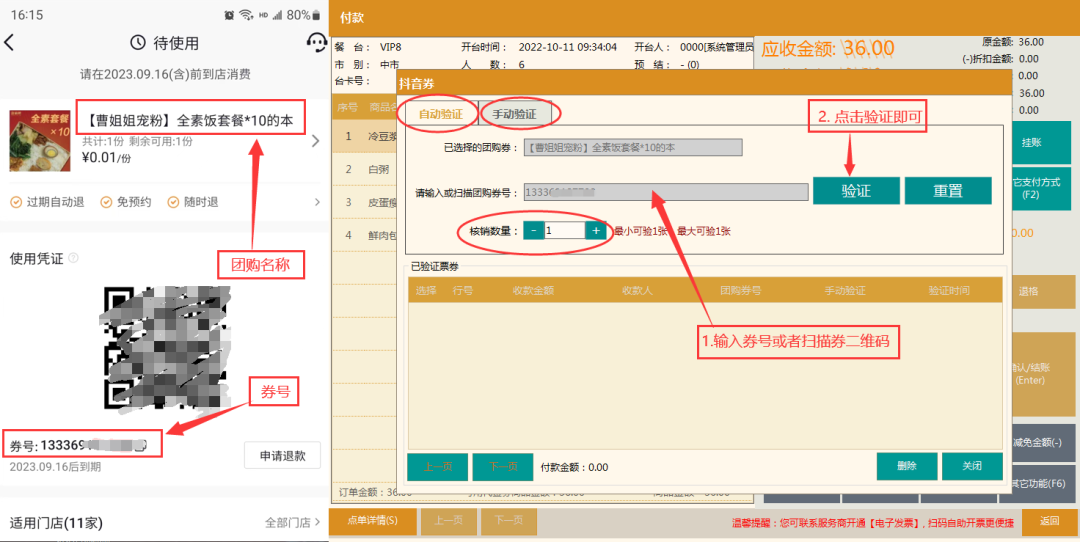
Task: Open customer service headset icon
Action: point(316,42)
